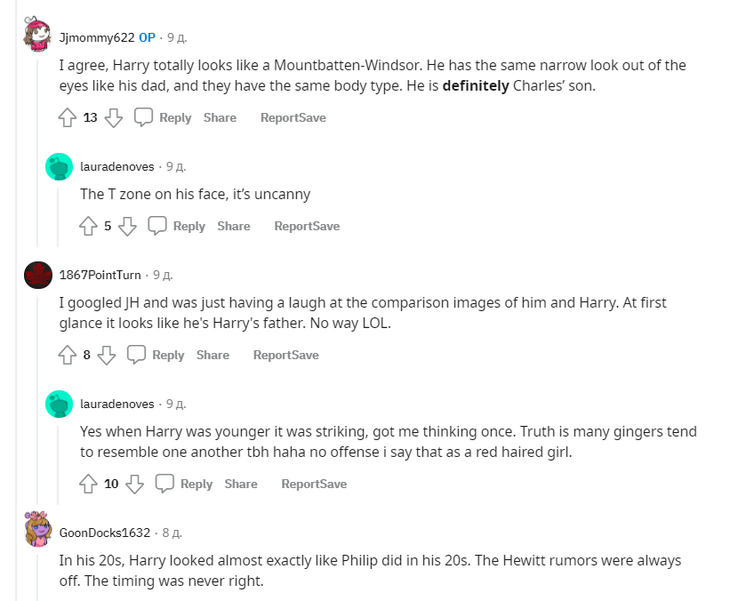The width and height of the screenshot is (730, 601).
Task: Downvote 1867PointTurn's comment with 8 points
Action: [107, 355]
